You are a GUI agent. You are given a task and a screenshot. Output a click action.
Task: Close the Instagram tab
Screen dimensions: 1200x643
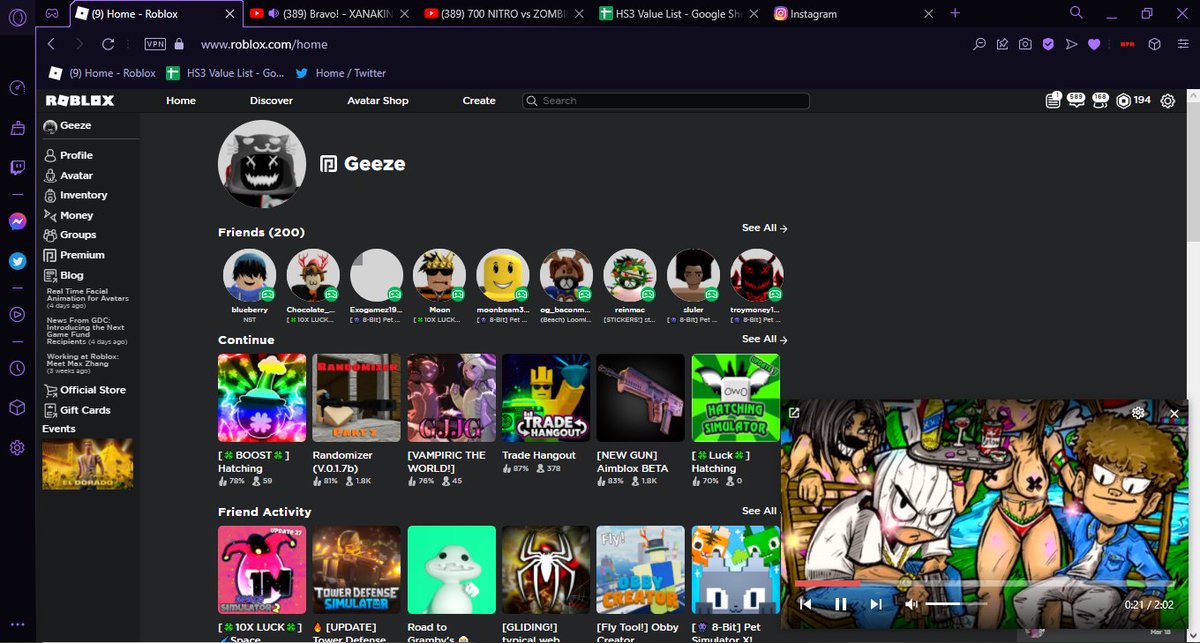(928, 14)
